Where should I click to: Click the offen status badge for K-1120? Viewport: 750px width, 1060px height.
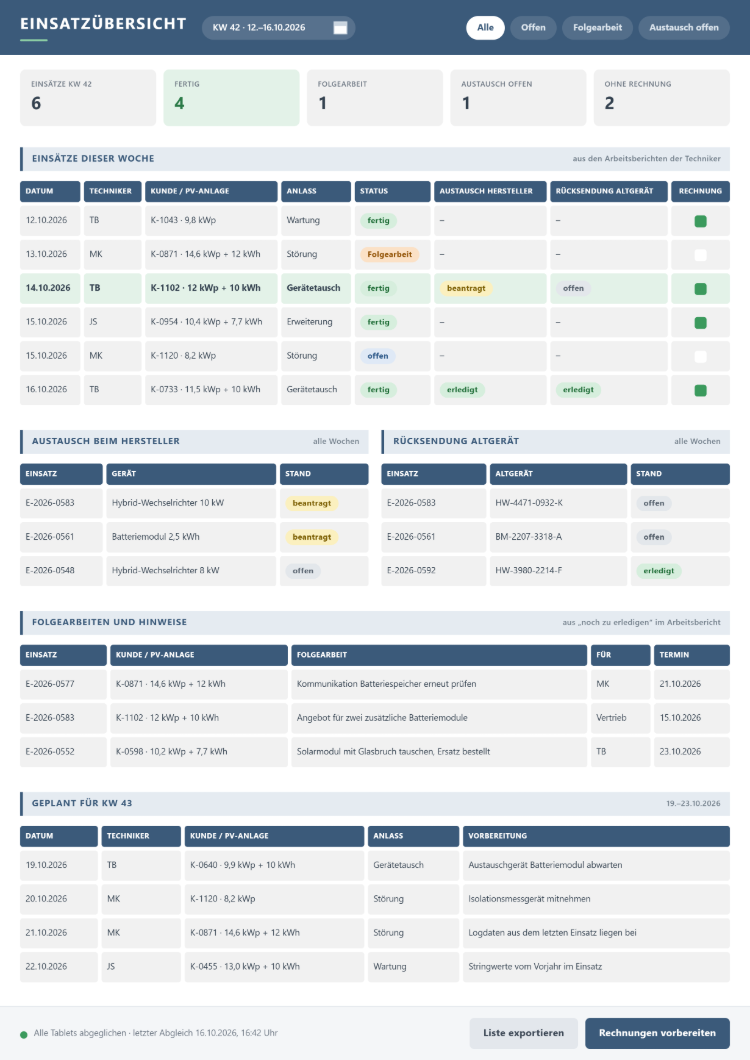click(377, 356)
